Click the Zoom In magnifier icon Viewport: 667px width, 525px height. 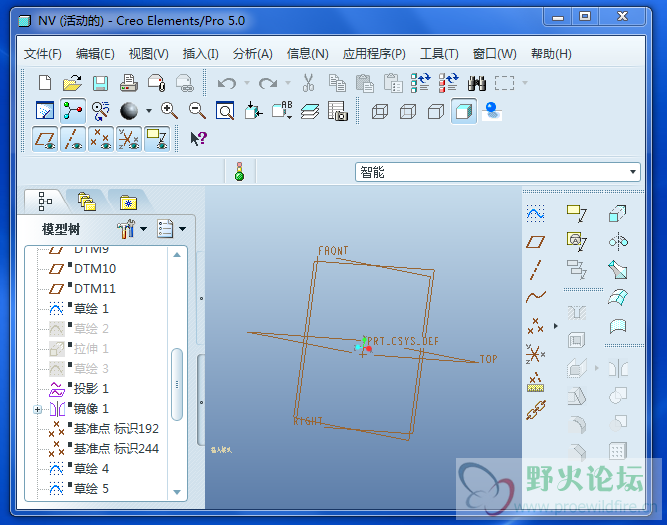coord(169,111)
